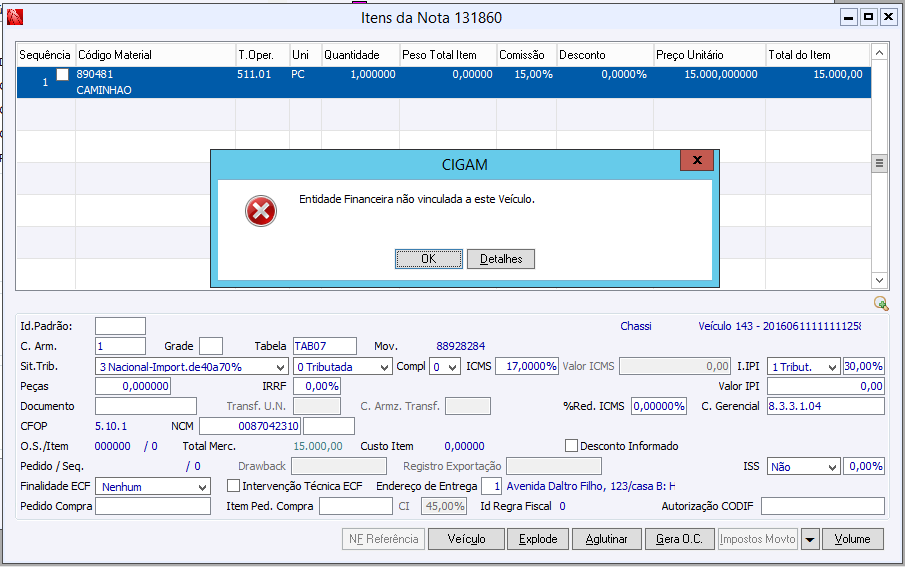The width and height of the screenshot is (905, 568).
Task: Click the Peças quantity field
Action: [133, 386]
